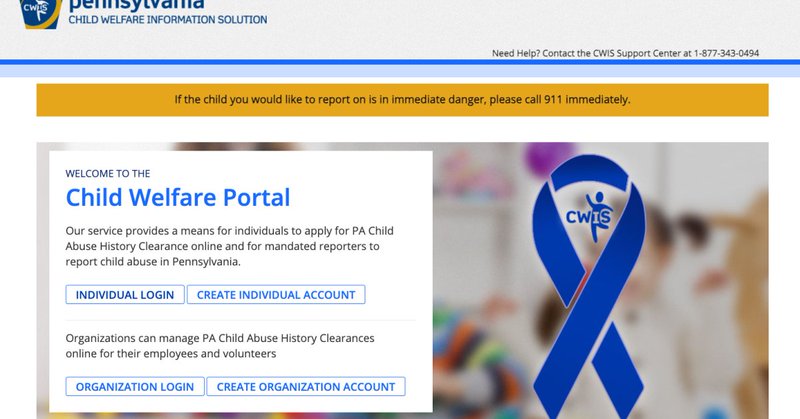Click the 'Our service provides a means' paragraph
This screenshot has height=419, width=800.
[x=230, y=246]
